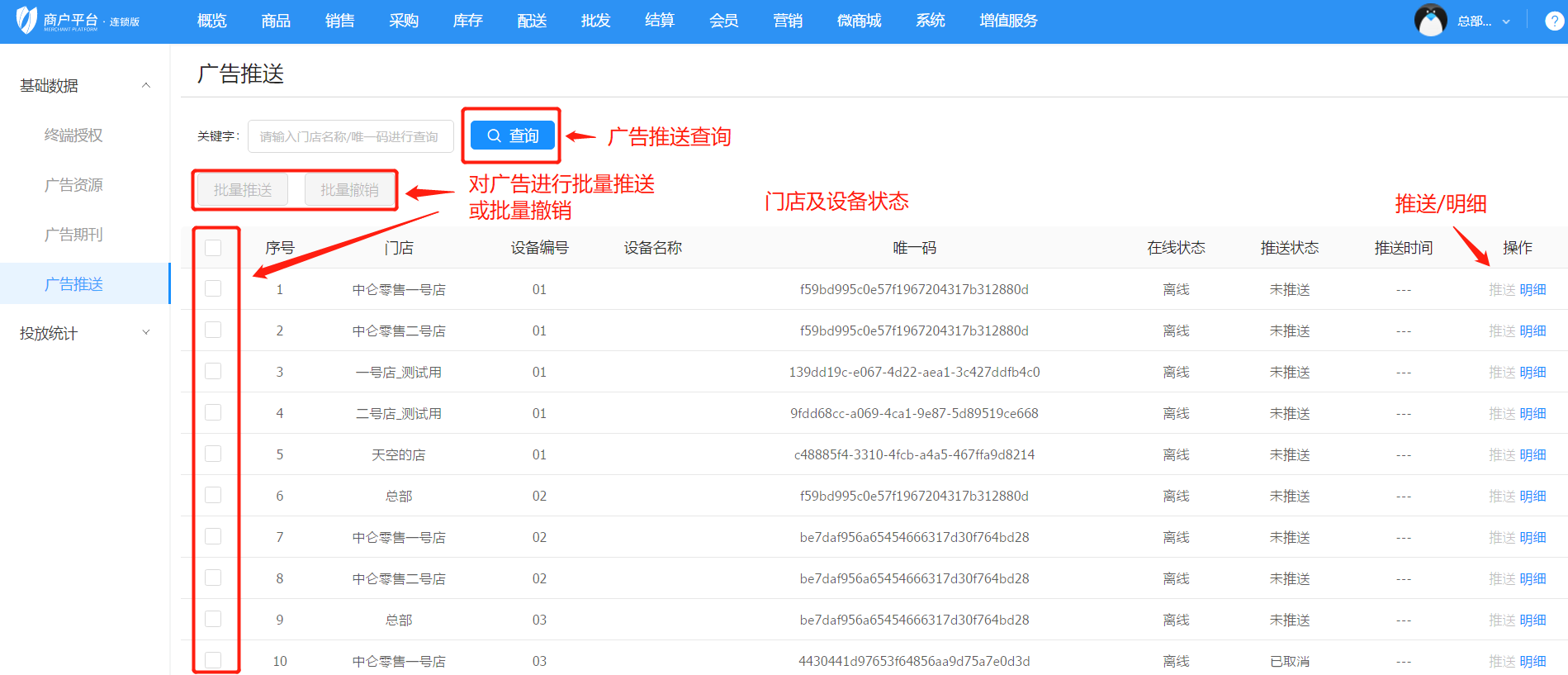Open the 增值服务 menu item
This screenshot has height=675, width=1568.
click(x=1008, y=21)
